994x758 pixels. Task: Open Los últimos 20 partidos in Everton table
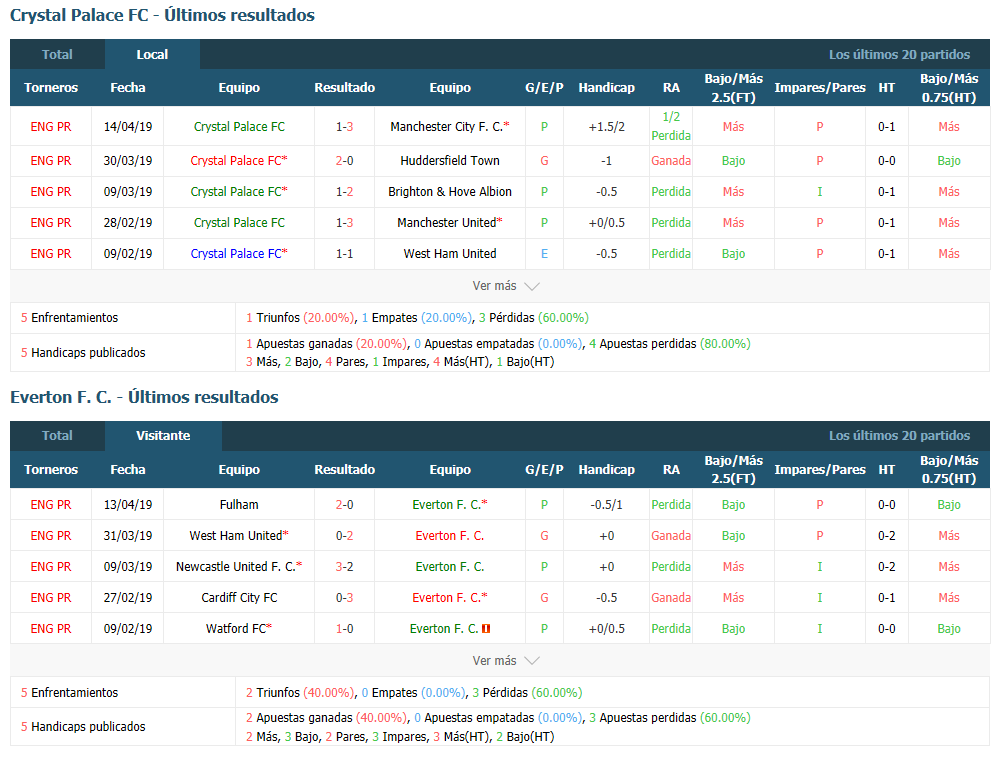click(x=899, y=436)
